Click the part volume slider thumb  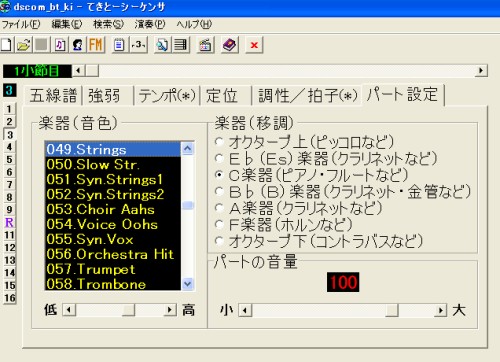[x=392, y=310]
